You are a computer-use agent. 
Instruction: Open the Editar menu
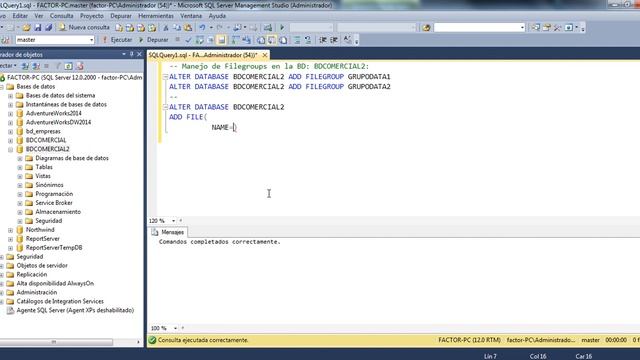click(x=20, y=16)
